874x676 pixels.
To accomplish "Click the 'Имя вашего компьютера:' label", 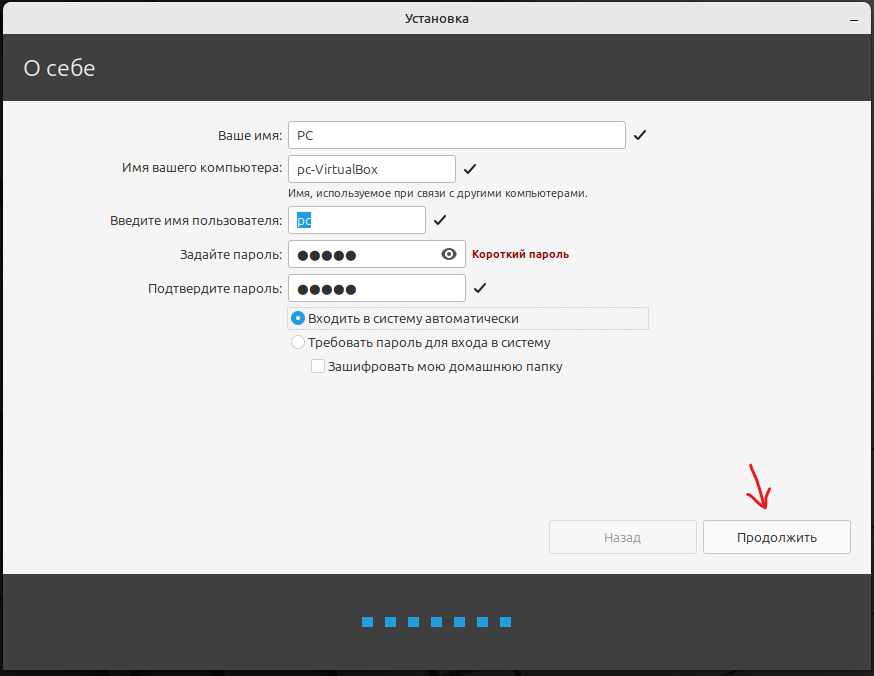I will click(202, 168).
